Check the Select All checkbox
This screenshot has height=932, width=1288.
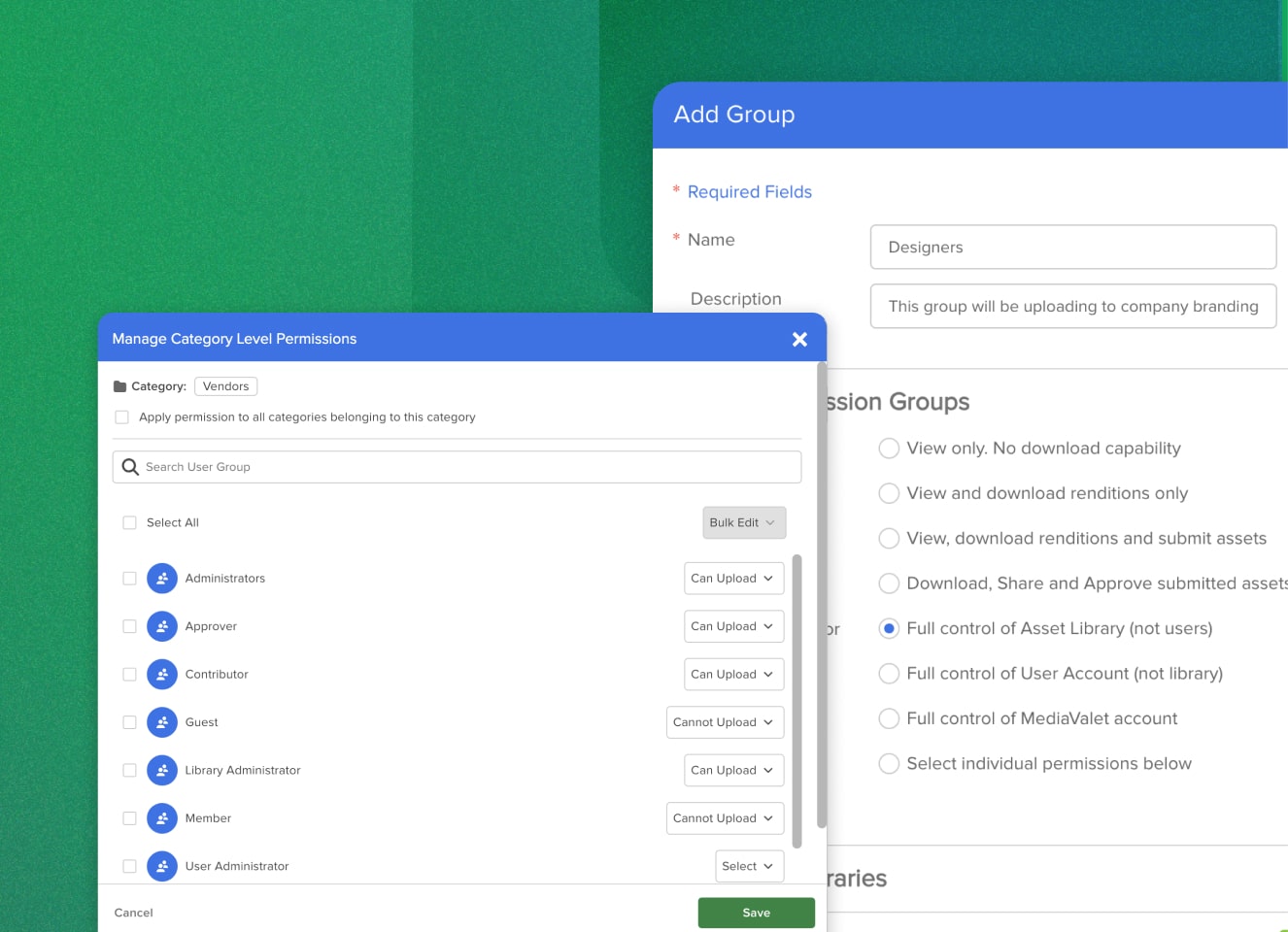pos(129,523)
